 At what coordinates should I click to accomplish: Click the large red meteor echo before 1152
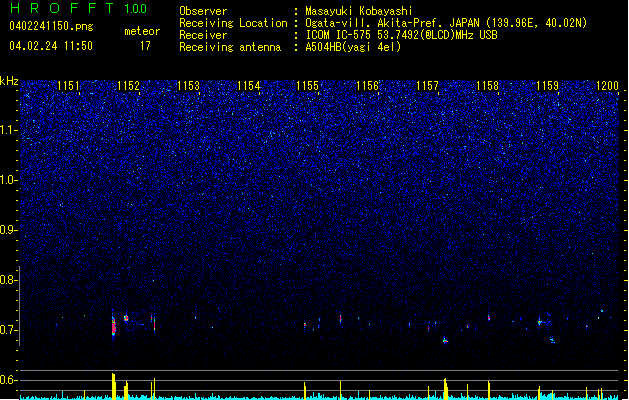[114, 326]
